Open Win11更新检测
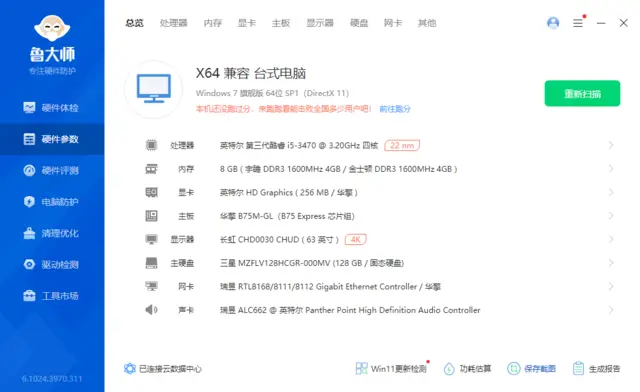 click(391, 369)
